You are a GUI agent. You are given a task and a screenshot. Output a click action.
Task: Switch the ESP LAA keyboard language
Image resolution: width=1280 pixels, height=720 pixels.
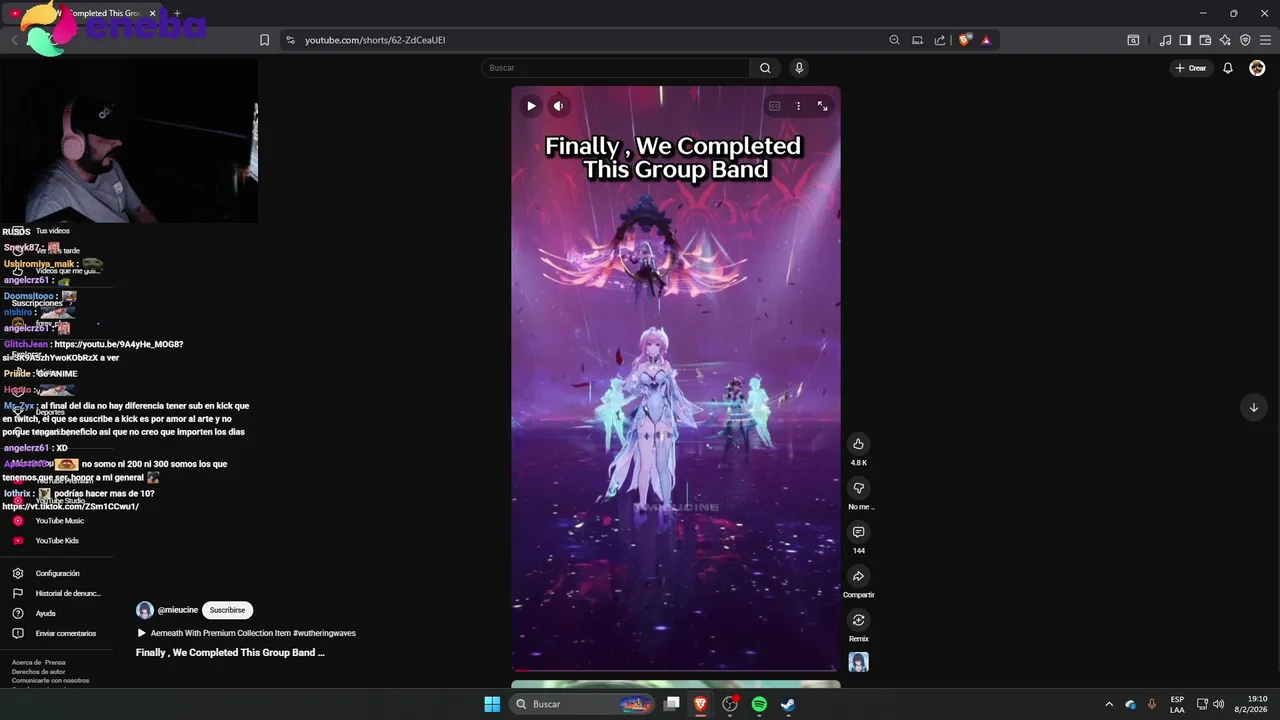(1177, 704)
